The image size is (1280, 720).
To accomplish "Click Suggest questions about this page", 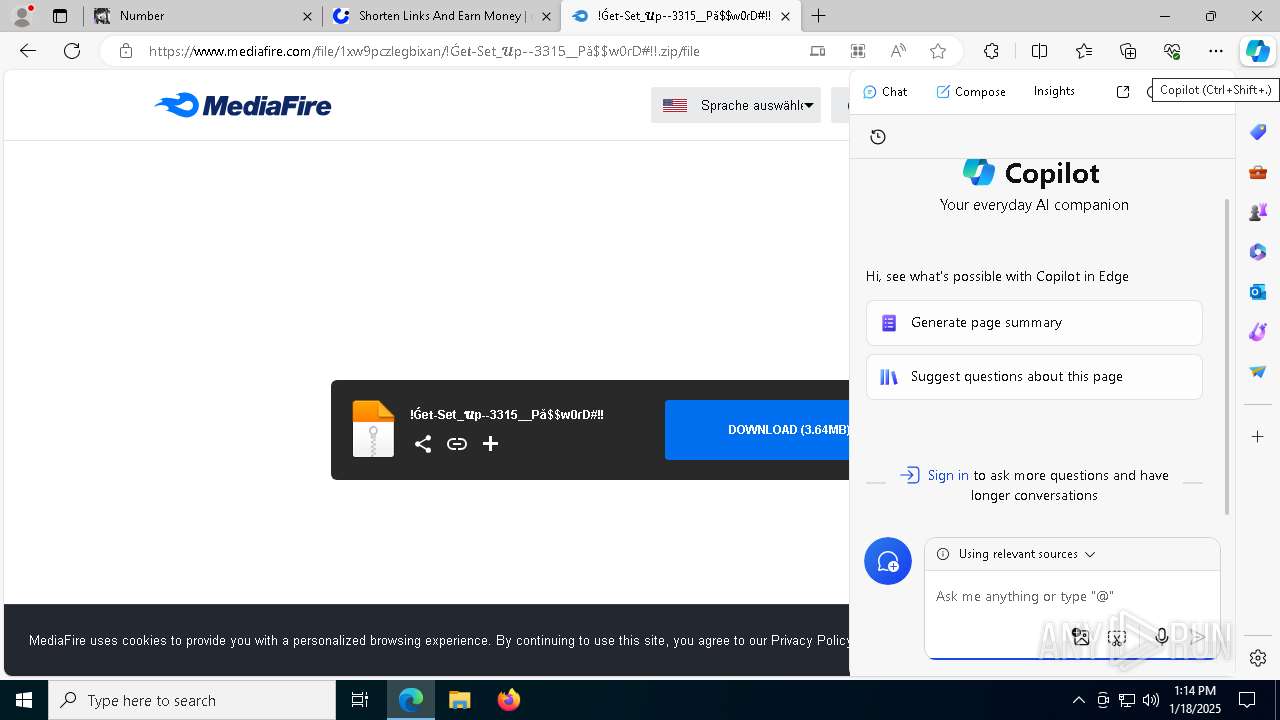I will pyautogui.click(x=1034, y=377).
